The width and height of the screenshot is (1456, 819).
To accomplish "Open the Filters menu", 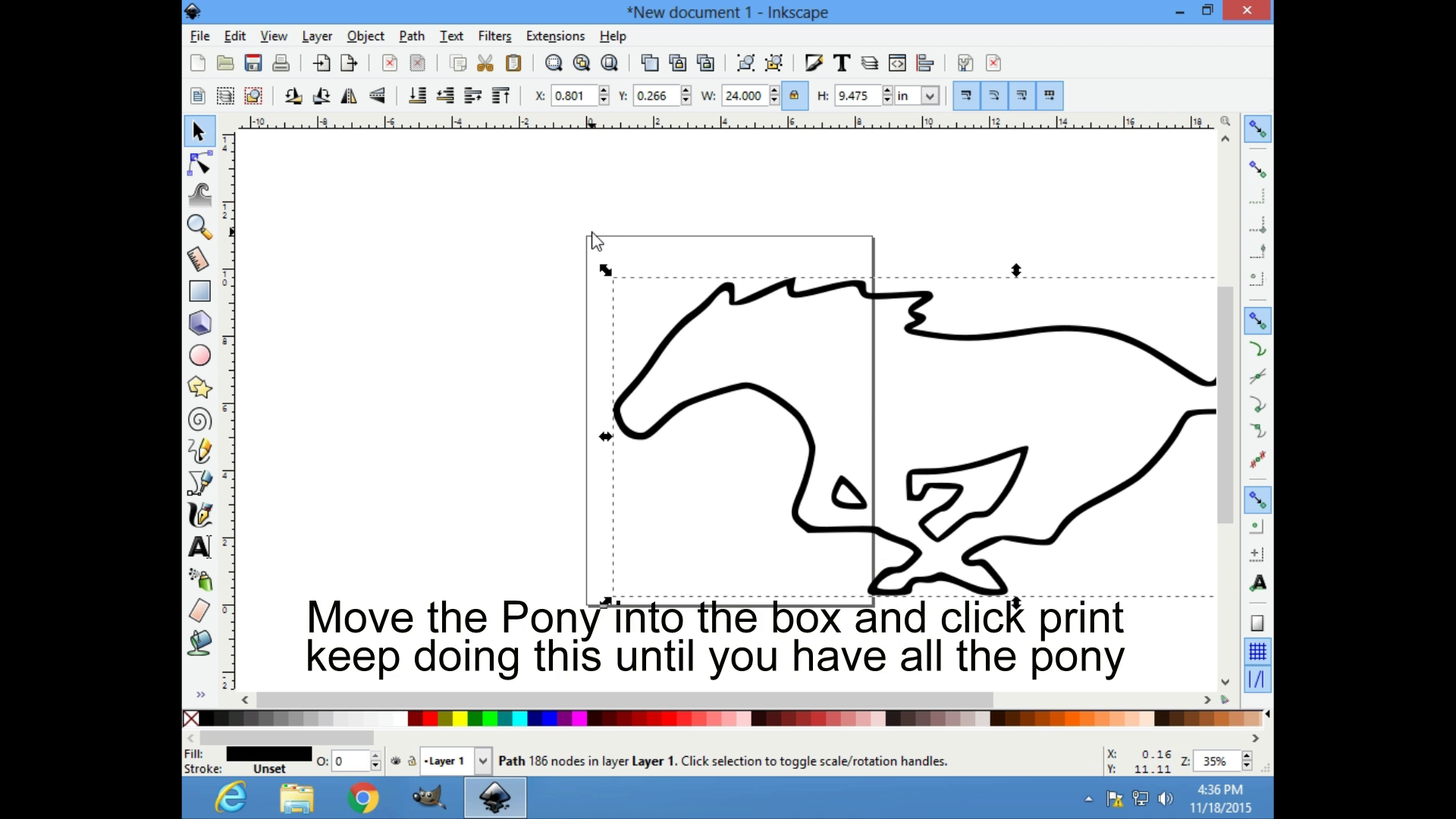I will [x=494, y=36].
